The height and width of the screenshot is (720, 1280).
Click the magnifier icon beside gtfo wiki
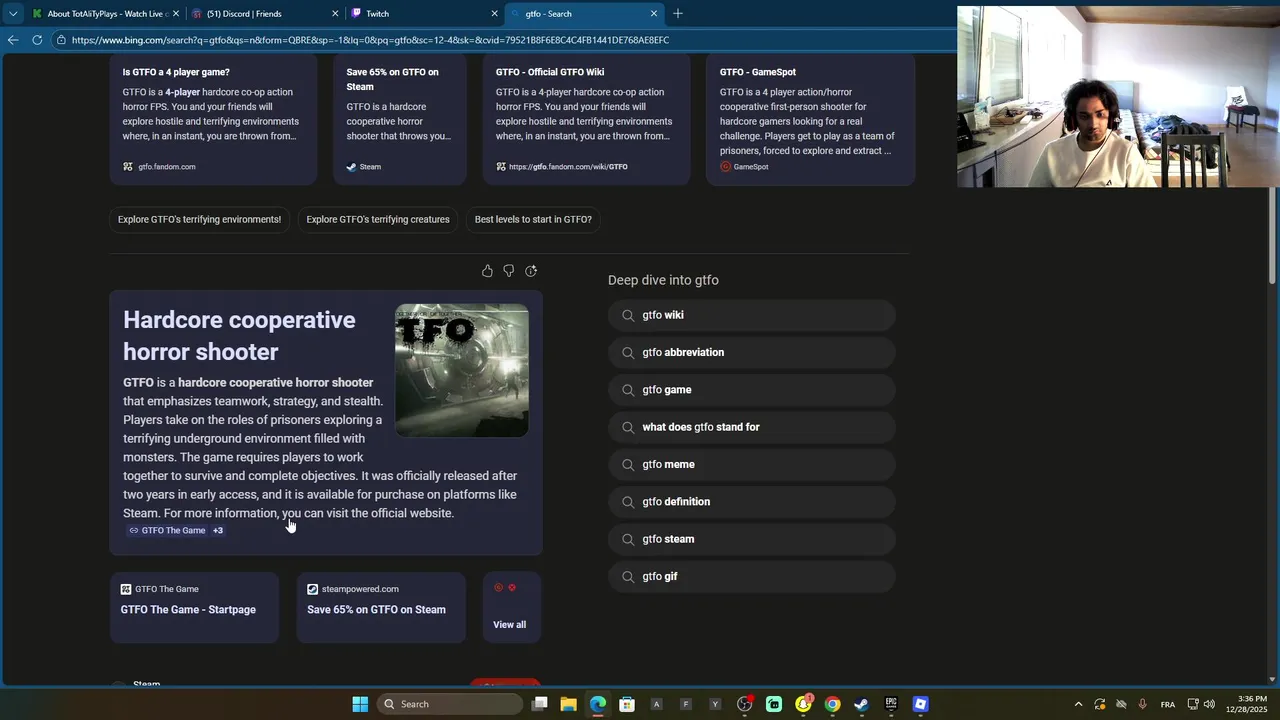tap(628, 315)
